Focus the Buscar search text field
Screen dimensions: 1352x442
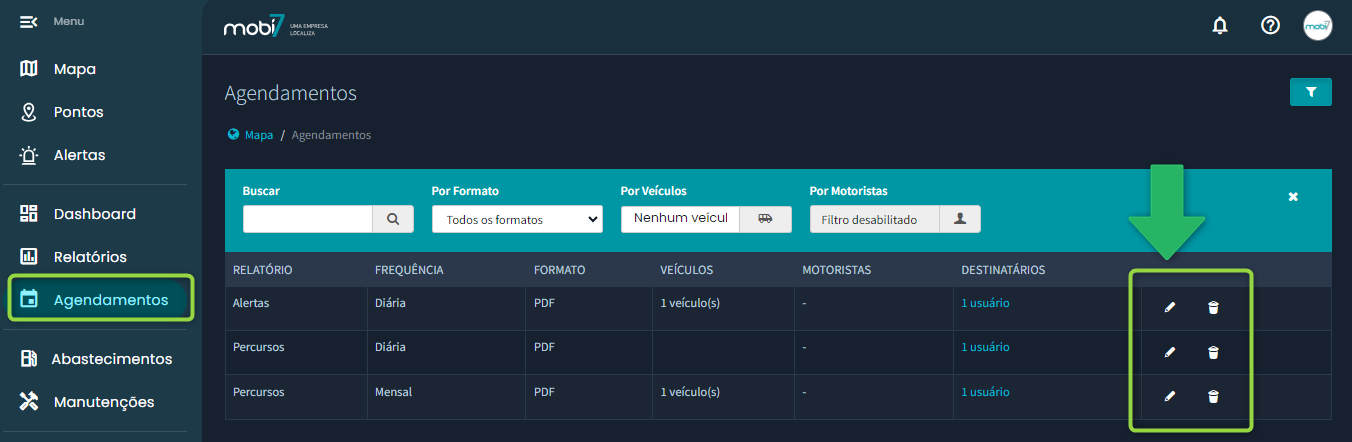[x=308, y=219]
